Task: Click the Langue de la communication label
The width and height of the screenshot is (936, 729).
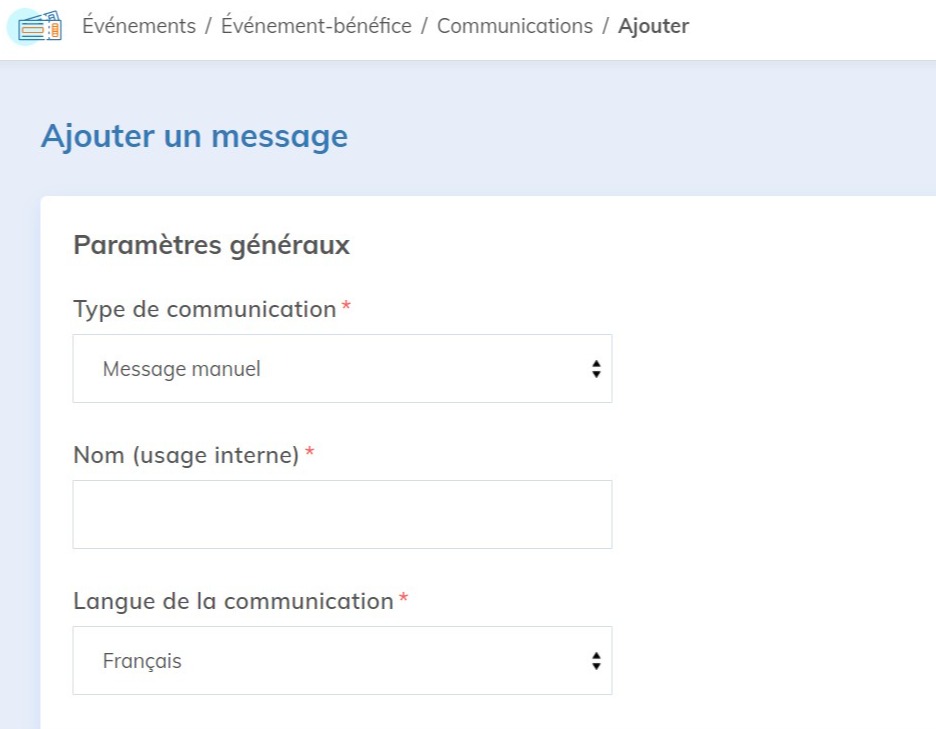Action: coord(233,601)
